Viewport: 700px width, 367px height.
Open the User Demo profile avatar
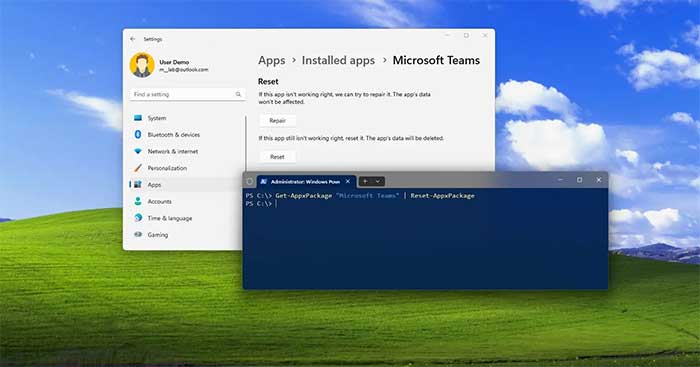point(142,65)
